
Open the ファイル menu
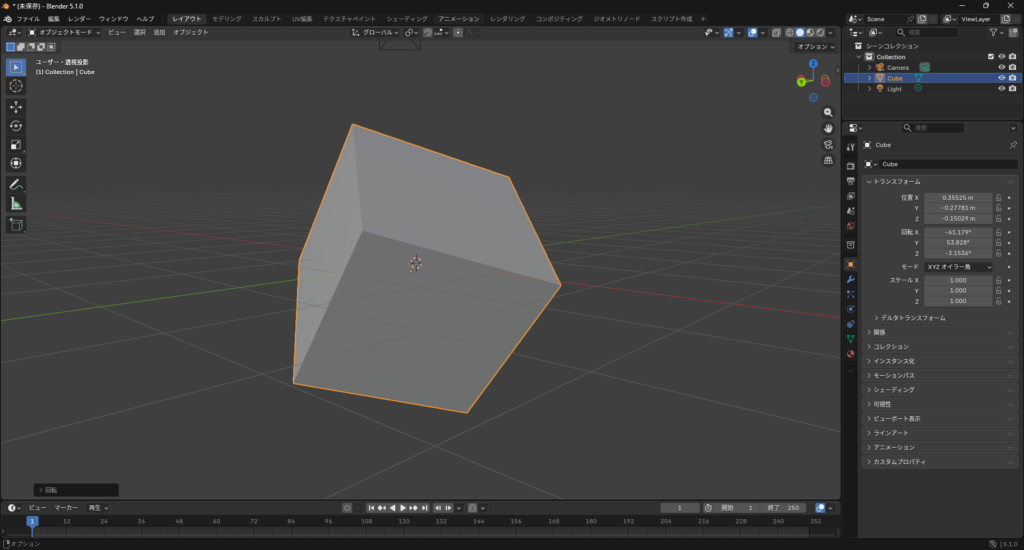point(28,19)
